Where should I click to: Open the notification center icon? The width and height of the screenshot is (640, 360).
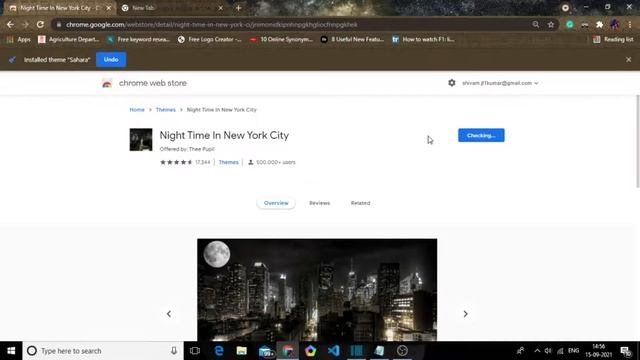tap(626, 351)
